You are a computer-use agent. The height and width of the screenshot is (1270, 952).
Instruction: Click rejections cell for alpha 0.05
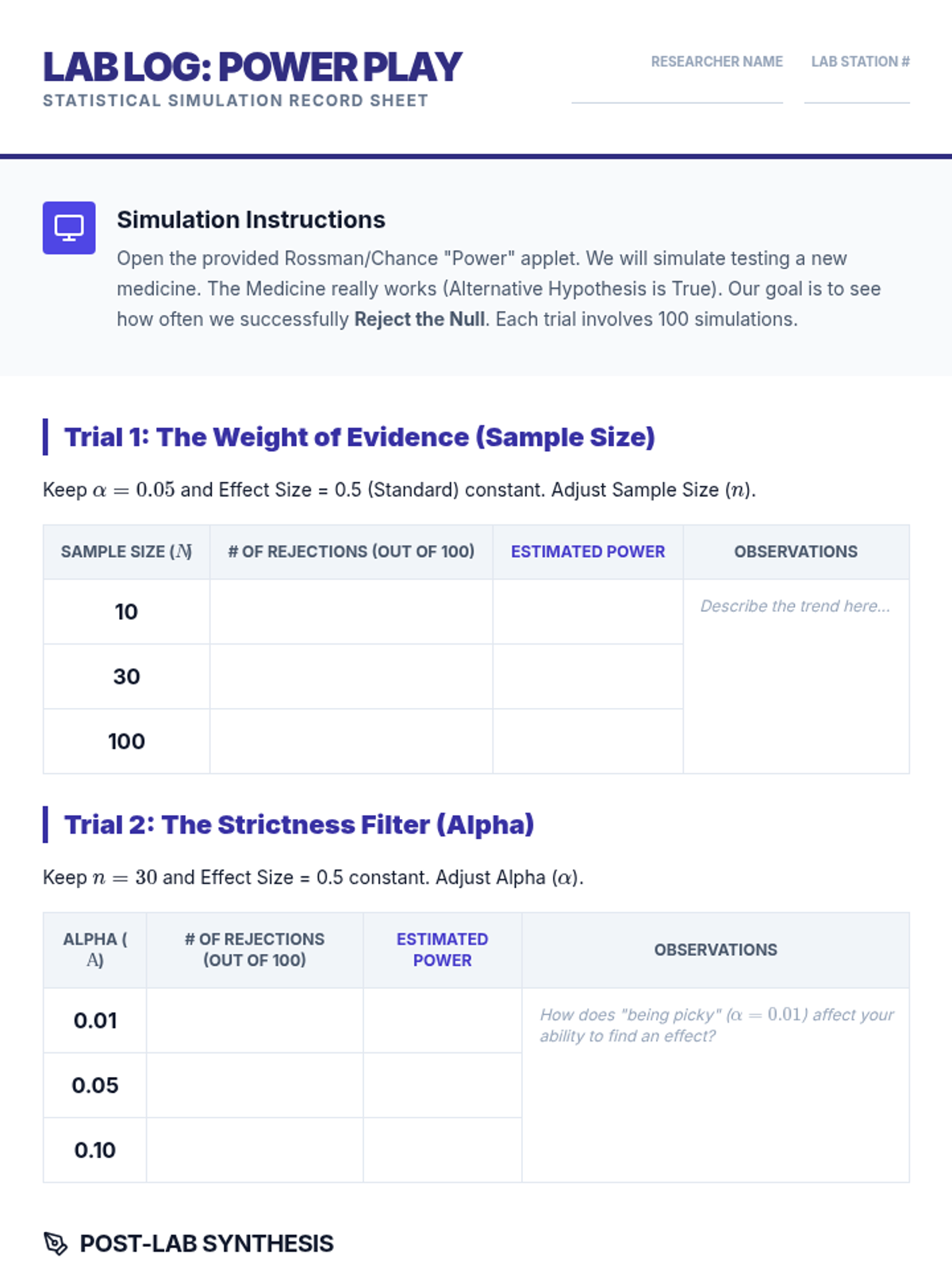click(255, 1086)
